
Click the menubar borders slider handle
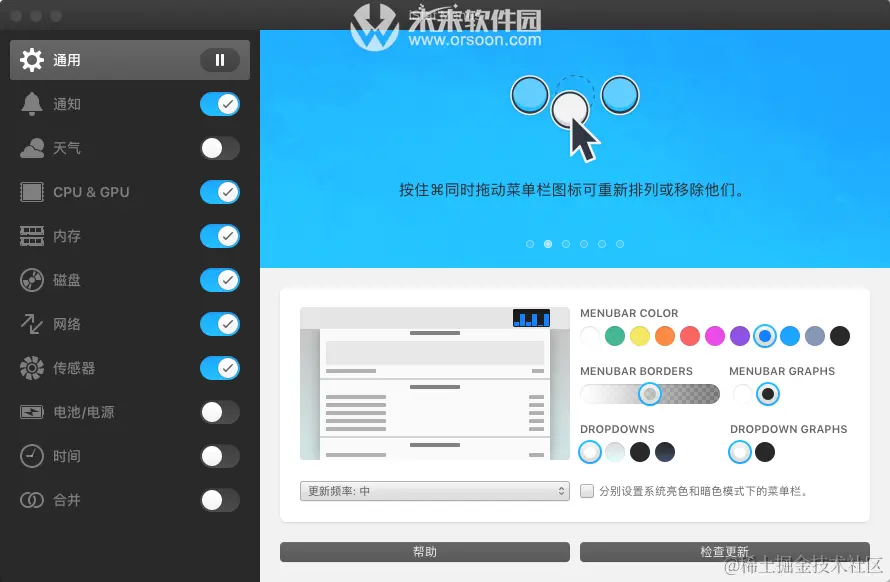point(650,393)
